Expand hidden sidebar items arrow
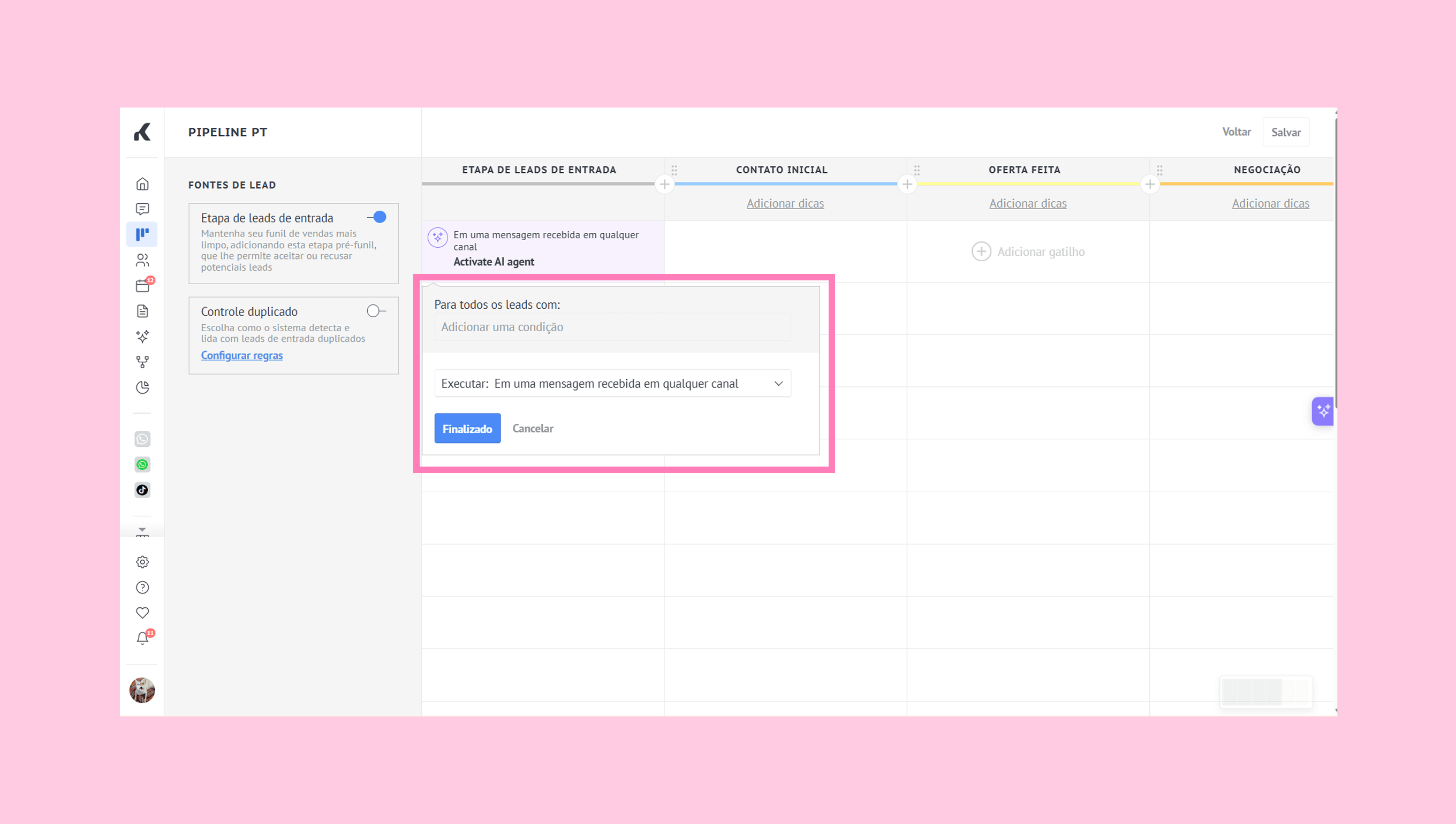Screen dimensions: 1456x824 tap(142, 530)
